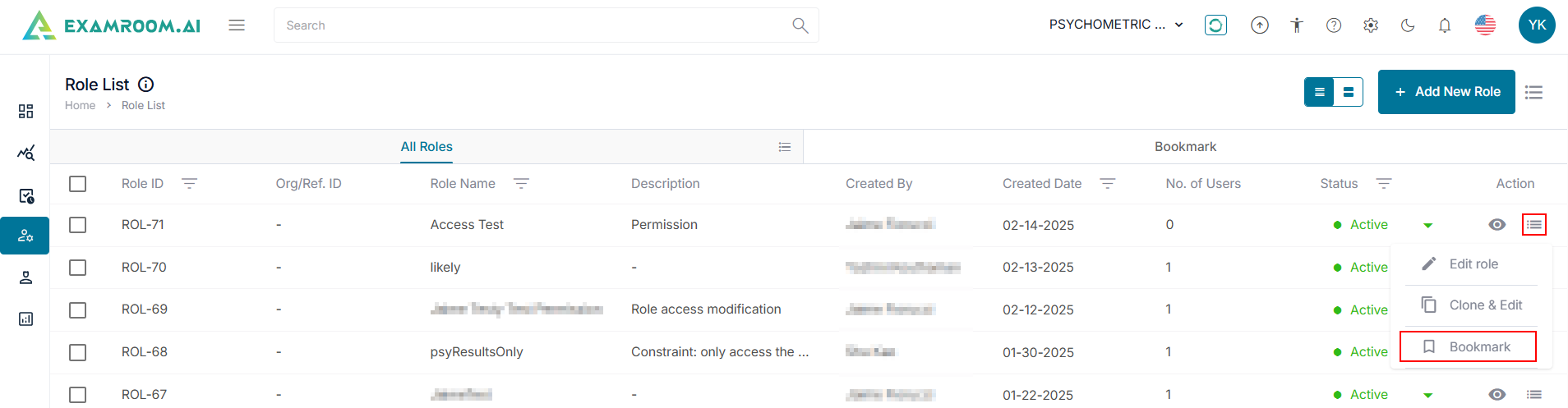This screenshot has height=408, width=1568.
Task: Click the Add New Role button
Action: click(1446, 92)
